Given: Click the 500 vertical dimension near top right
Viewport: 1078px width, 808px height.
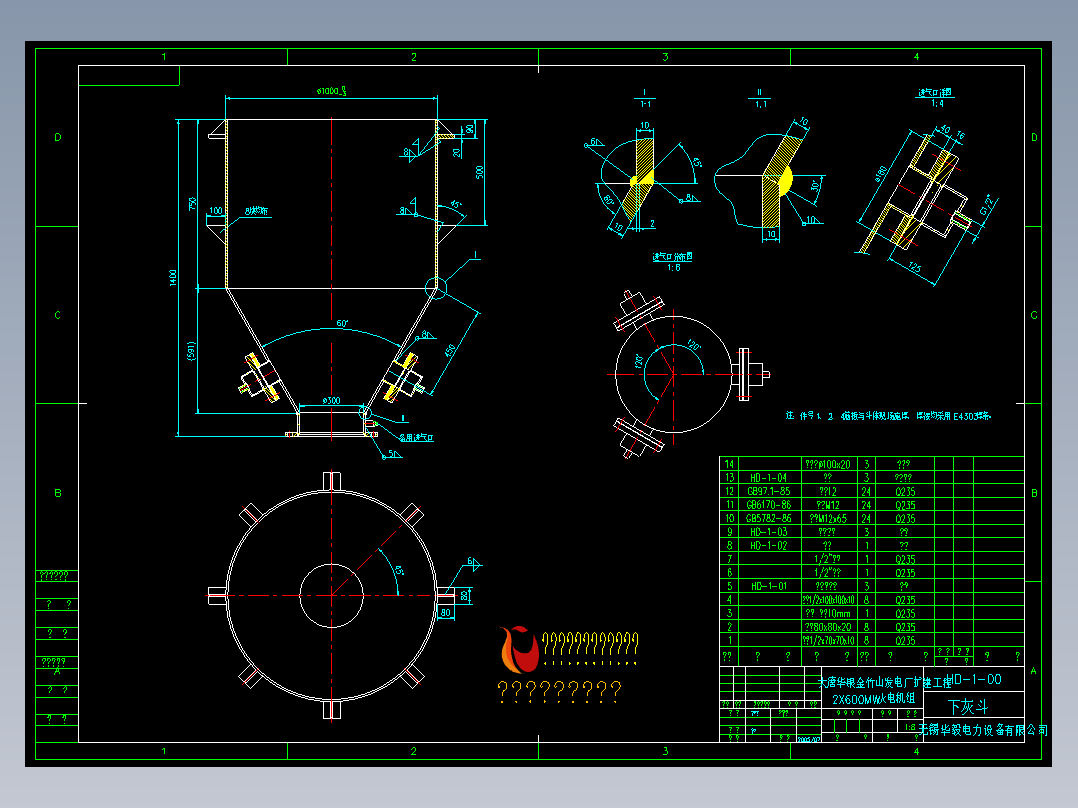Looking at the screenshot, I should [x=479, y=172].
